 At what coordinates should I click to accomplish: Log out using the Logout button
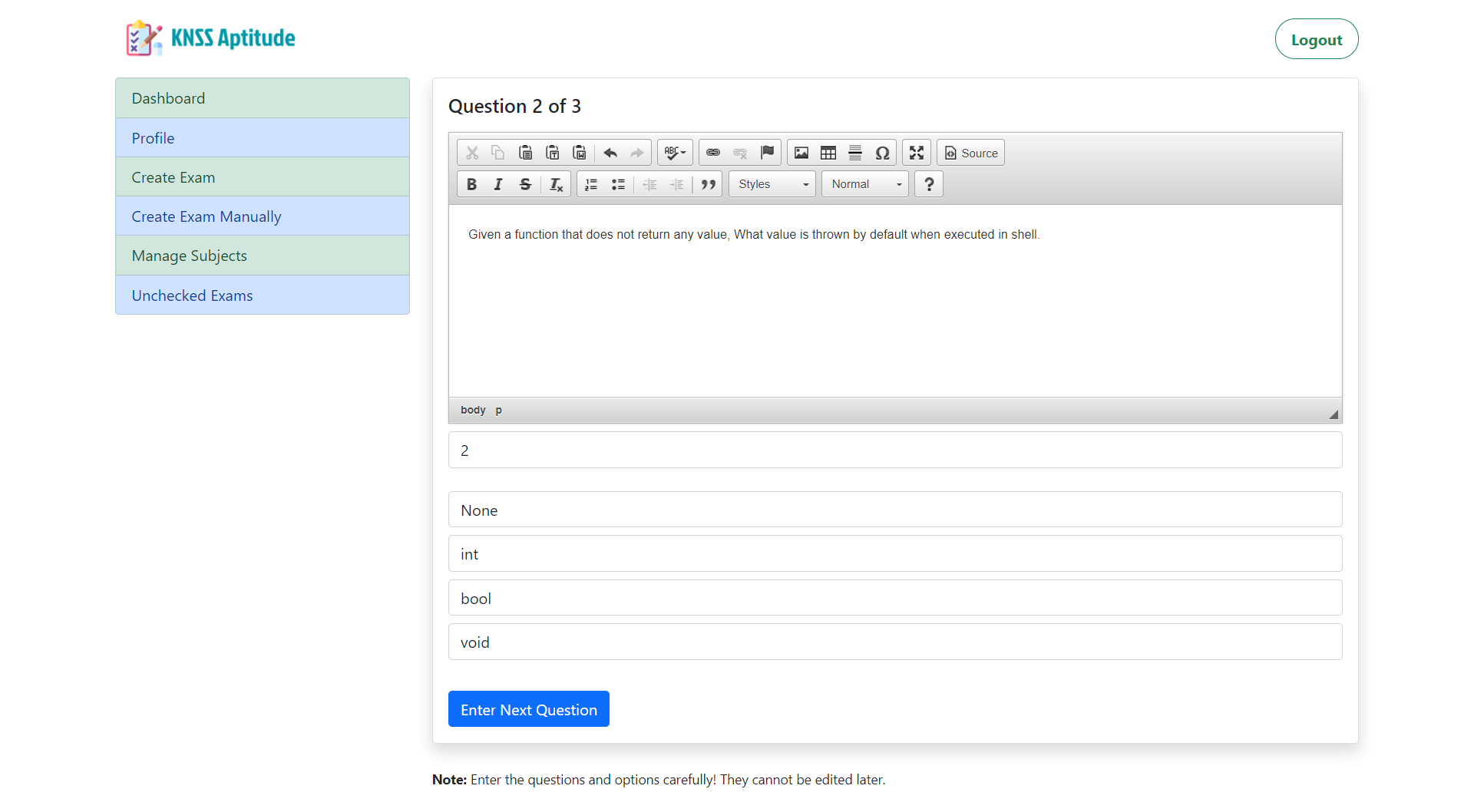tap(1316, 39)
